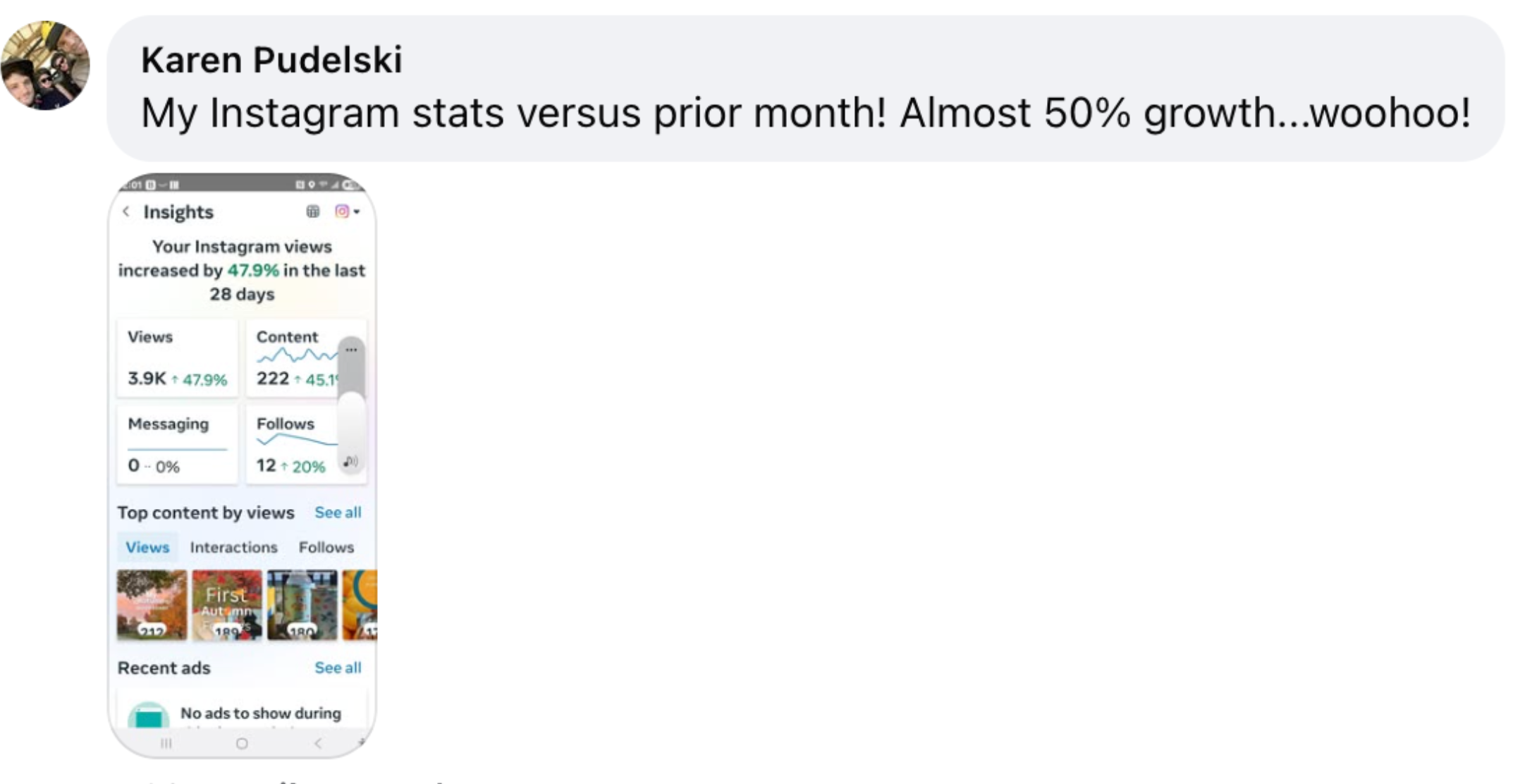Switch to the Follows tab under top content

coord(326,547)
